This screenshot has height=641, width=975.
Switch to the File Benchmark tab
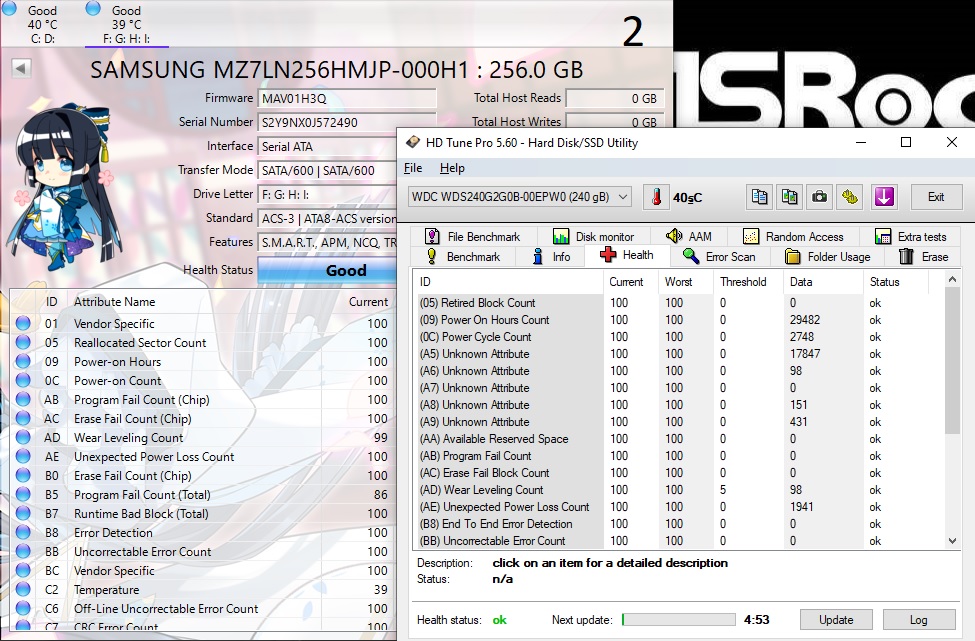[473, 236]
